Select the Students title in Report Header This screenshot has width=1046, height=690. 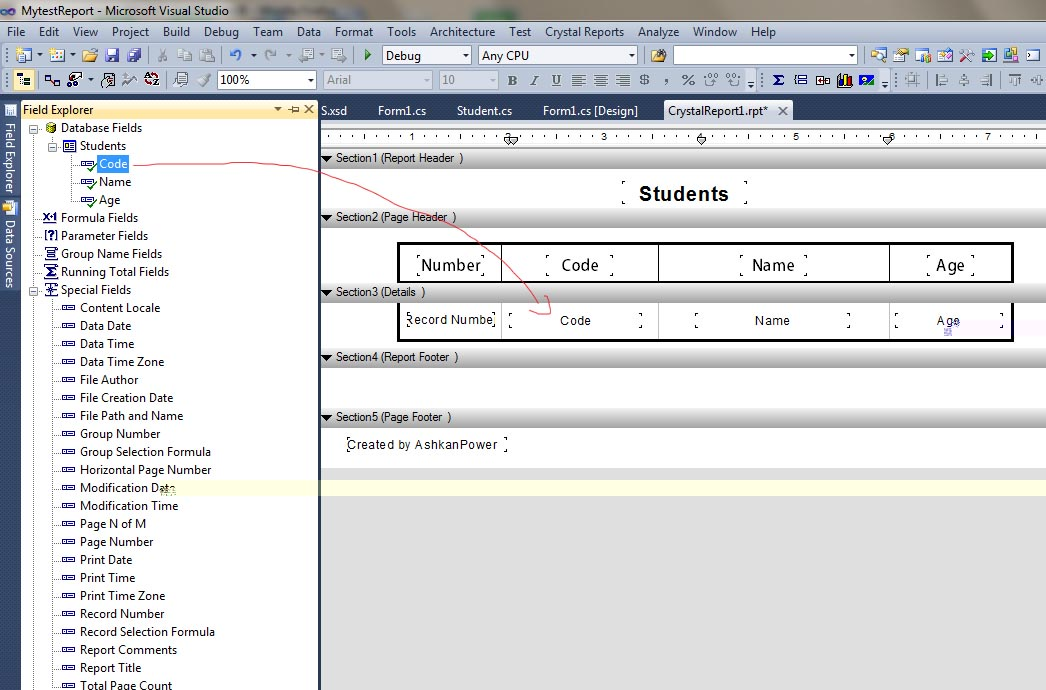click(684, 194)
